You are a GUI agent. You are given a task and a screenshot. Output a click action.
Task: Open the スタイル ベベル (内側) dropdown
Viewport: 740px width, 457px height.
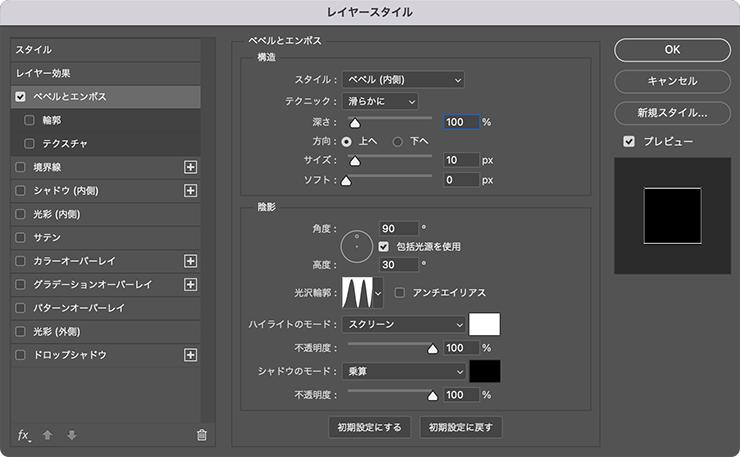click(x=403, y=79)
